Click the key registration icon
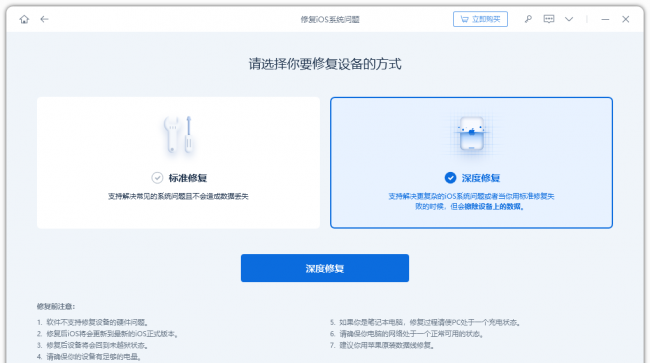 (x=528, y=19)
